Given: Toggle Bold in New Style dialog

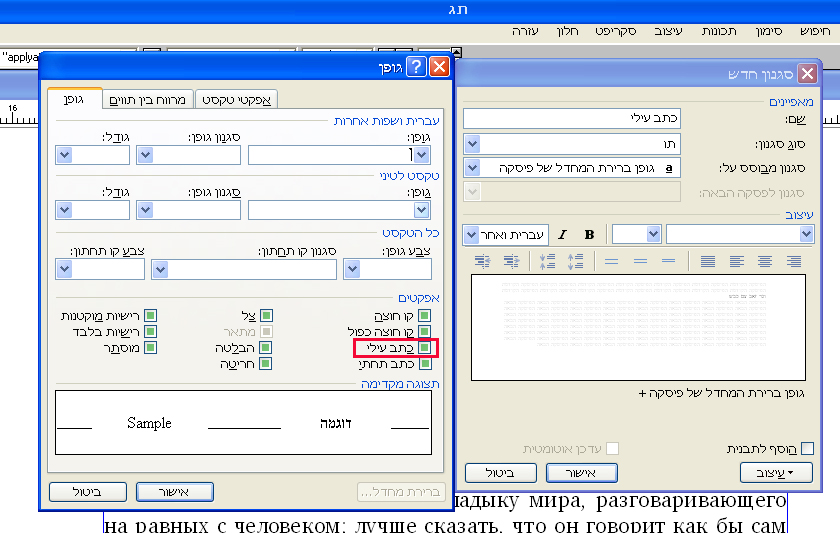Looking at the screenshot, I should [x=589, y=235].
